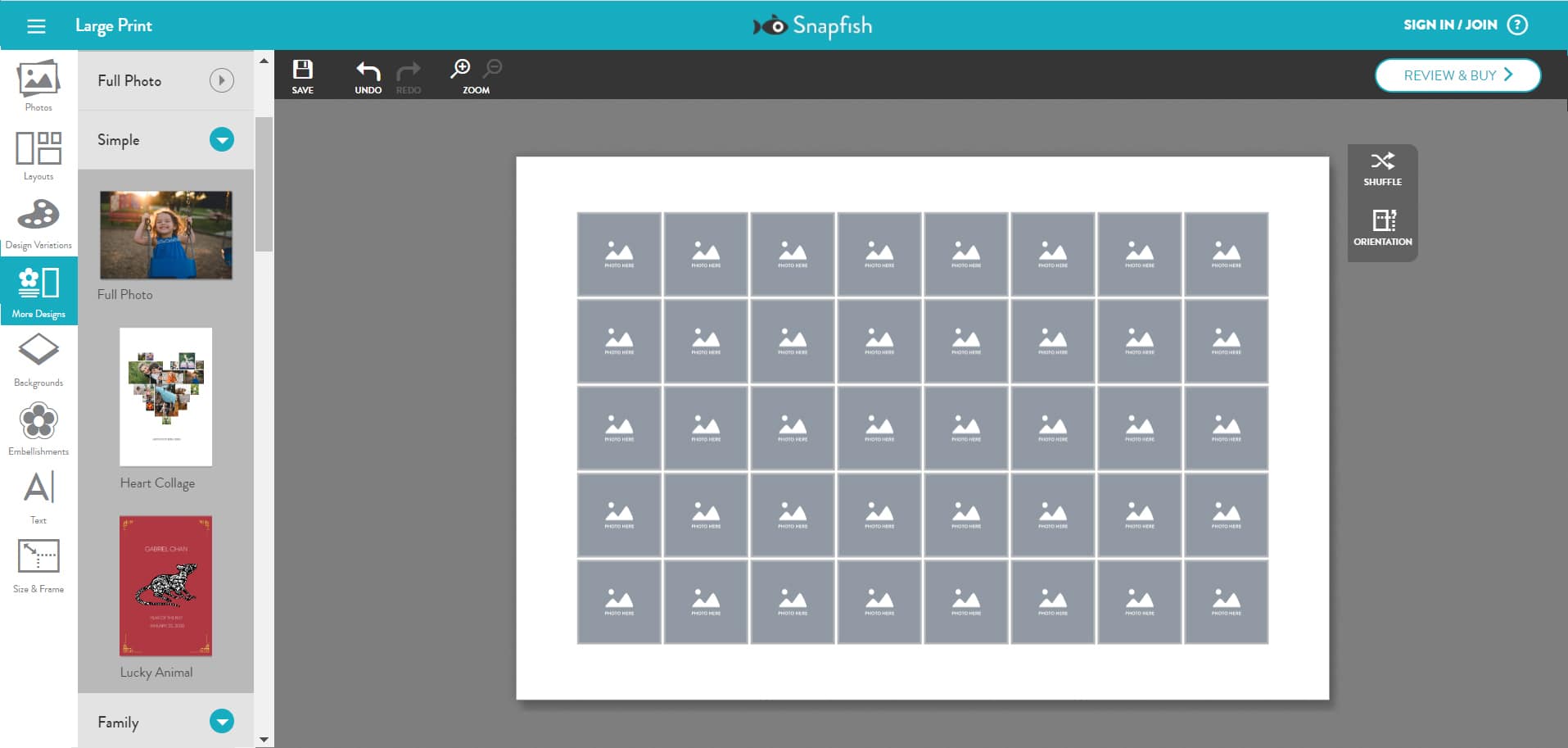Select the Lucky Animal design thumbnail
1568x748 pixels.
(165, 585)
